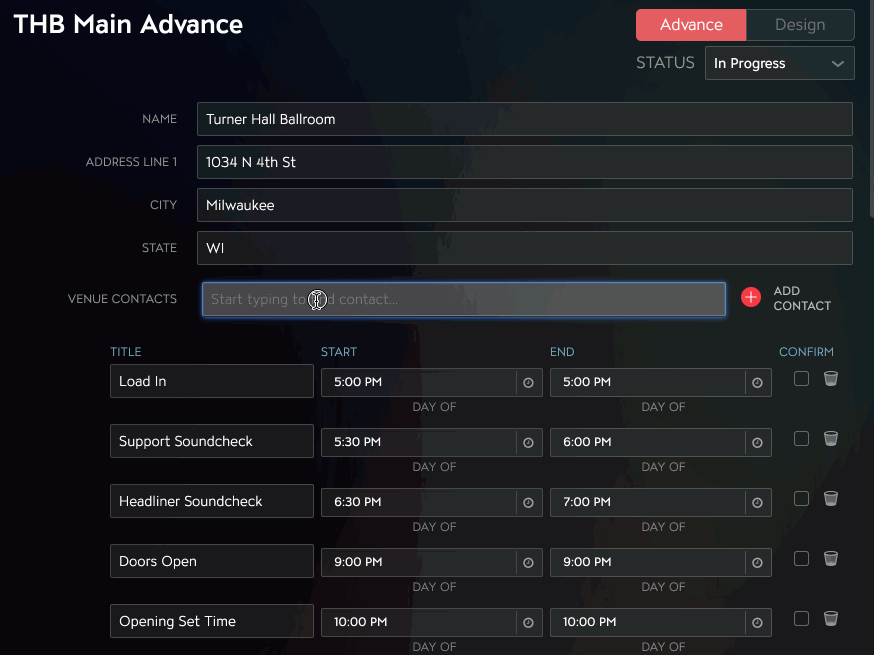Click the START column header
874x655 pixels.
click(x=339, y=352)
